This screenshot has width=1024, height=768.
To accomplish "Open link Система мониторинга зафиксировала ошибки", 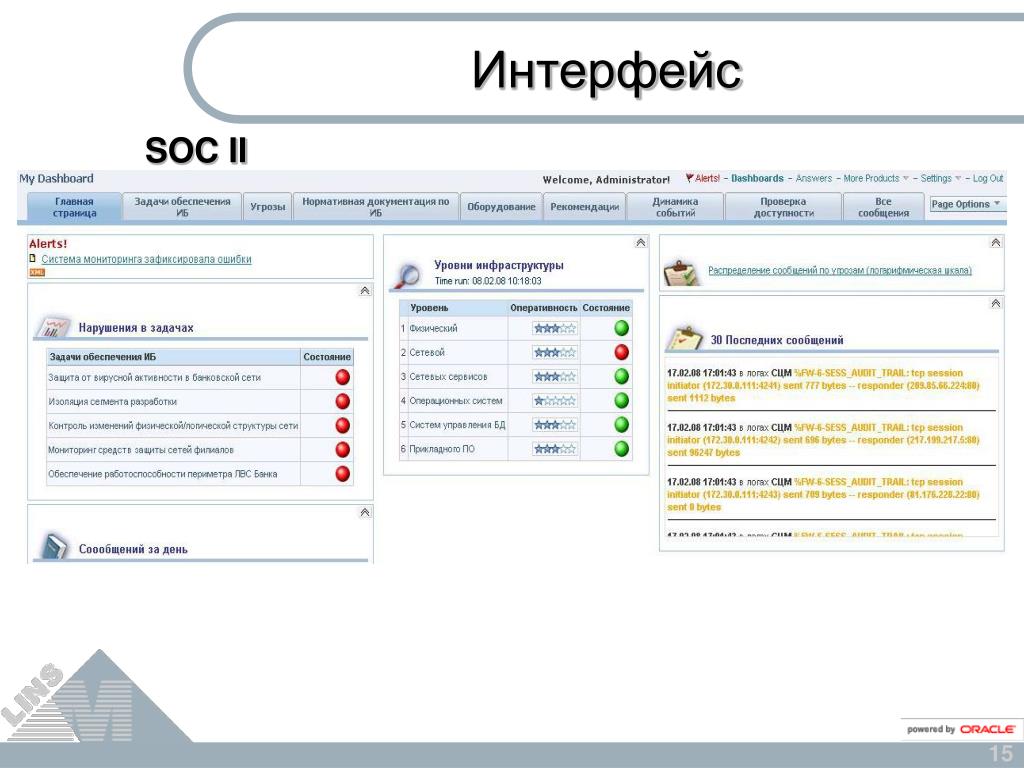I will (x=146, y=259).
